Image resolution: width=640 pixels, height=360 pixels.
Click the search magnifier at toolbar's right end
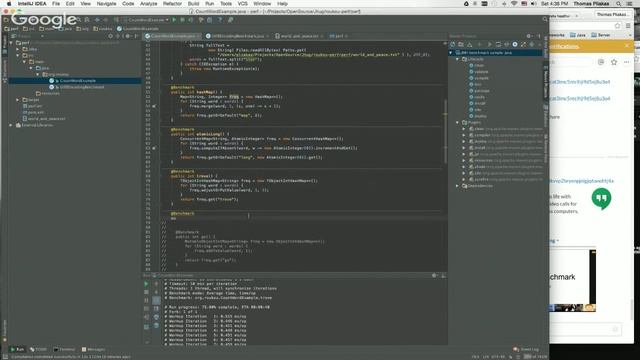click(x=544, y=20)
